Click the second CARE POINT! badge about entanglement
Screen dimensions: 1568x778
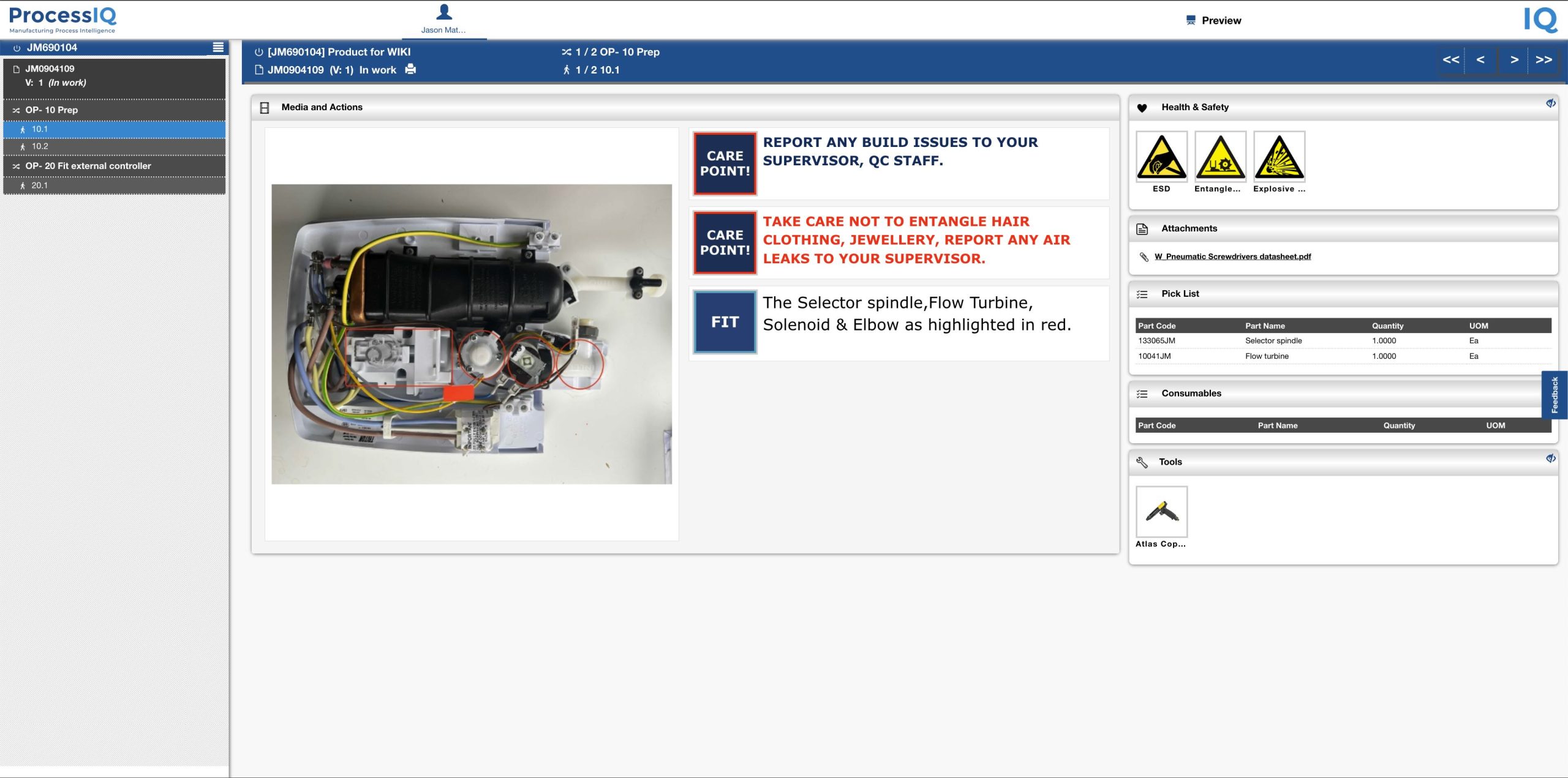coord(725,242)
